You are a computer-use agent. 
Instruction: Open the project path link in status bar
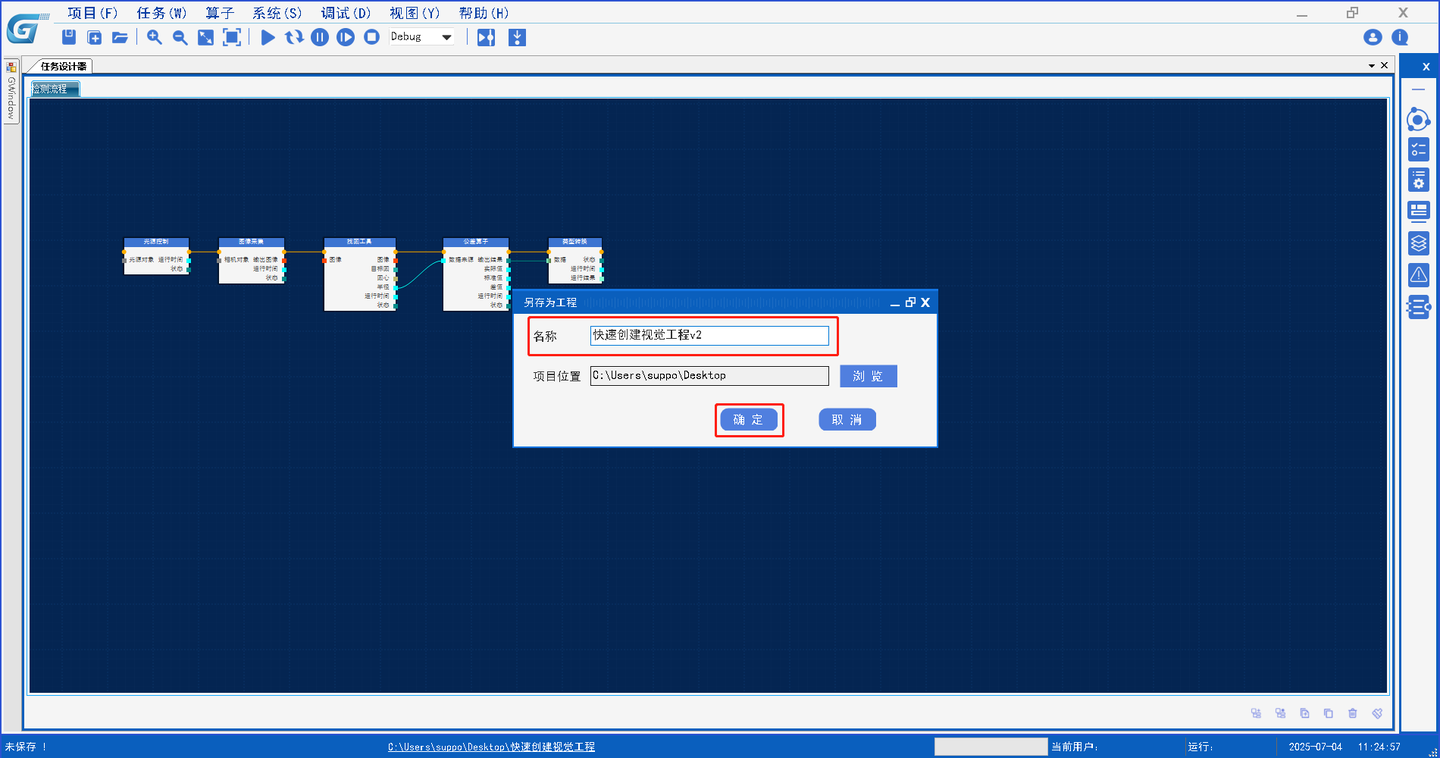491,747
